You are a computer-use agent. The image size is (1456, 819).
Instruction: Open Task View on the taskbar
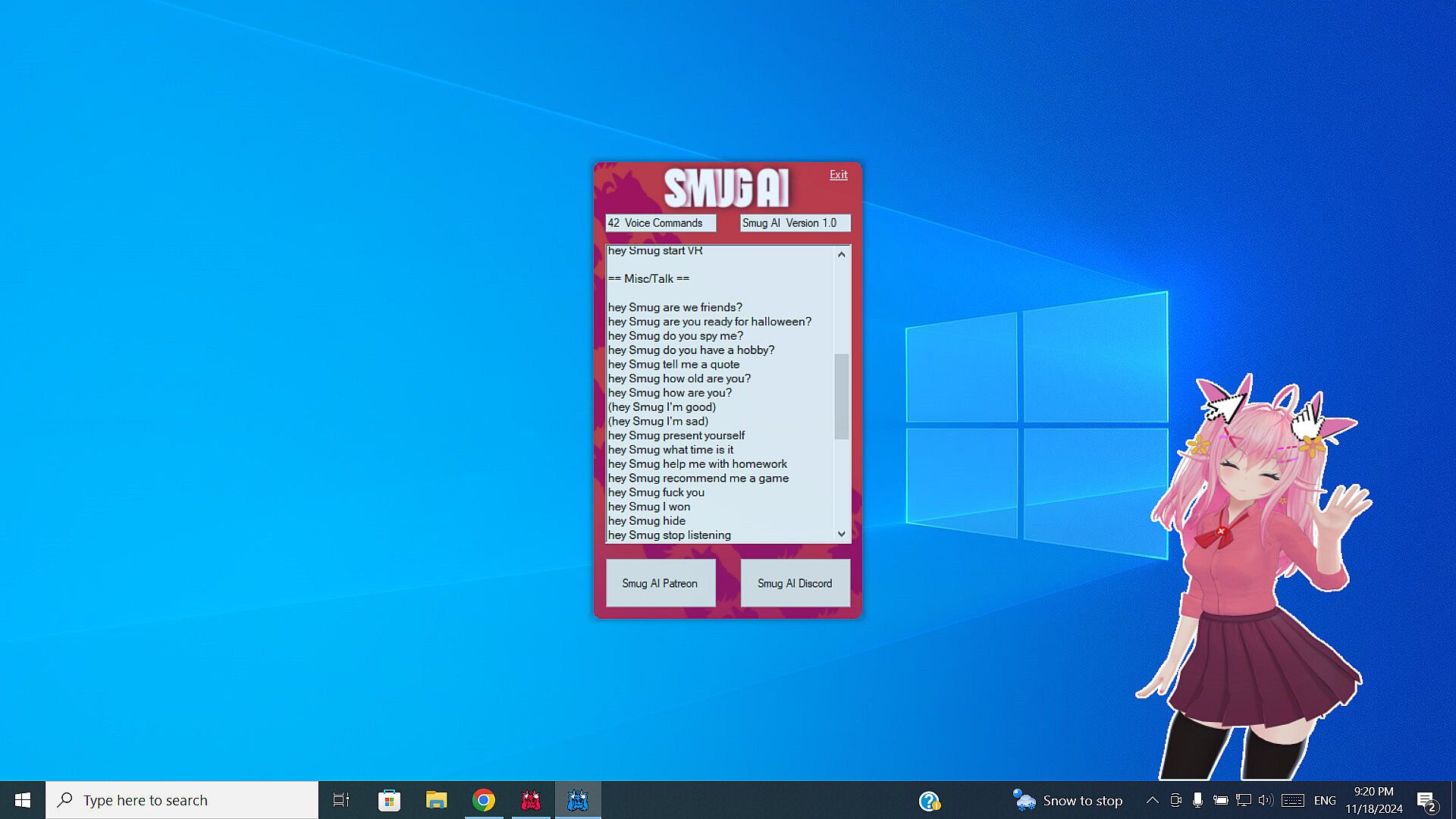point(341,800)
